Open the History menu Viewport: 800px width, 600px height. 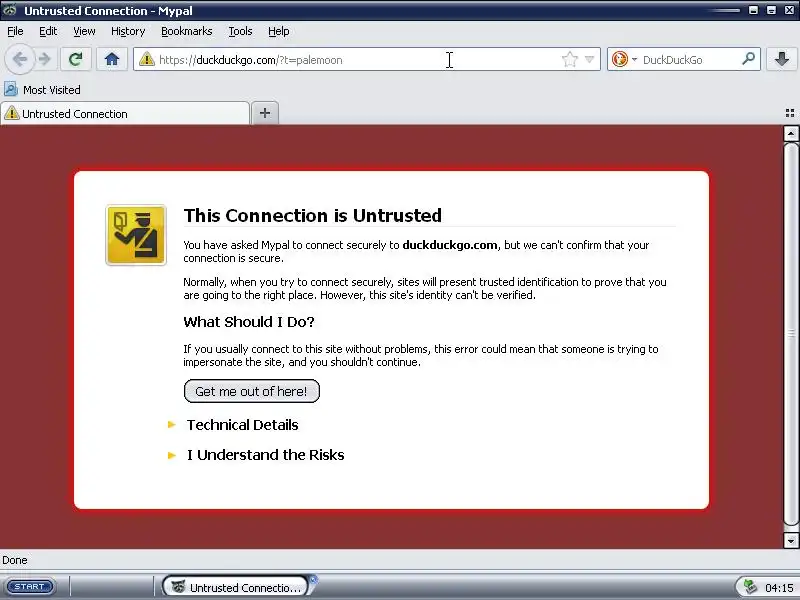(x=128, y=31)
